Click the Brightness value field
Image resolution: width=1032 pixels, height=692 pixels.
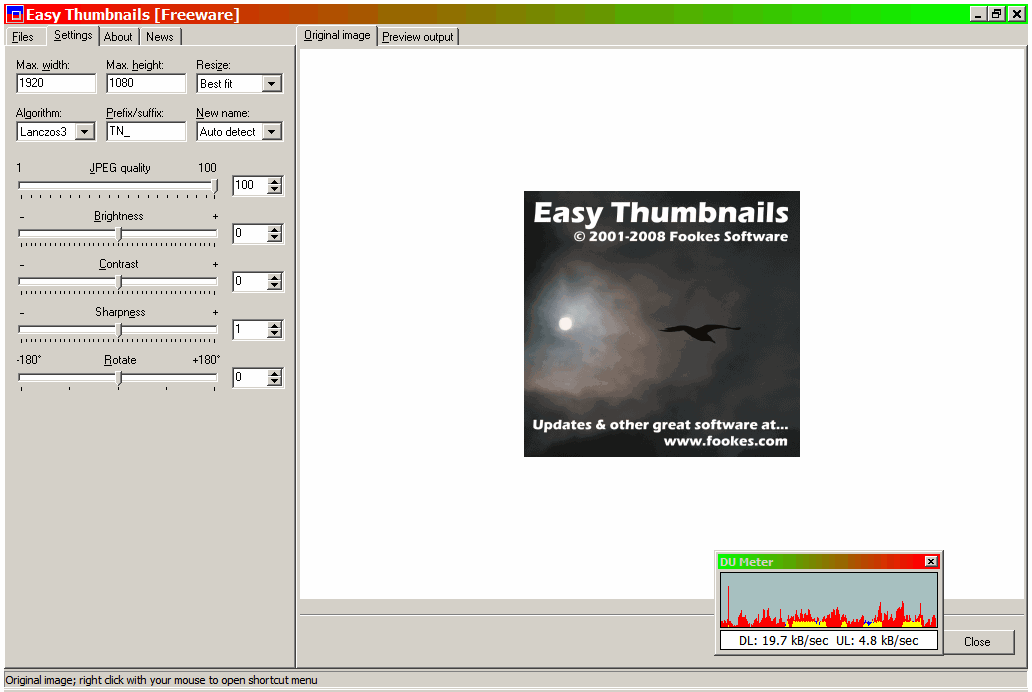(250, 234)
